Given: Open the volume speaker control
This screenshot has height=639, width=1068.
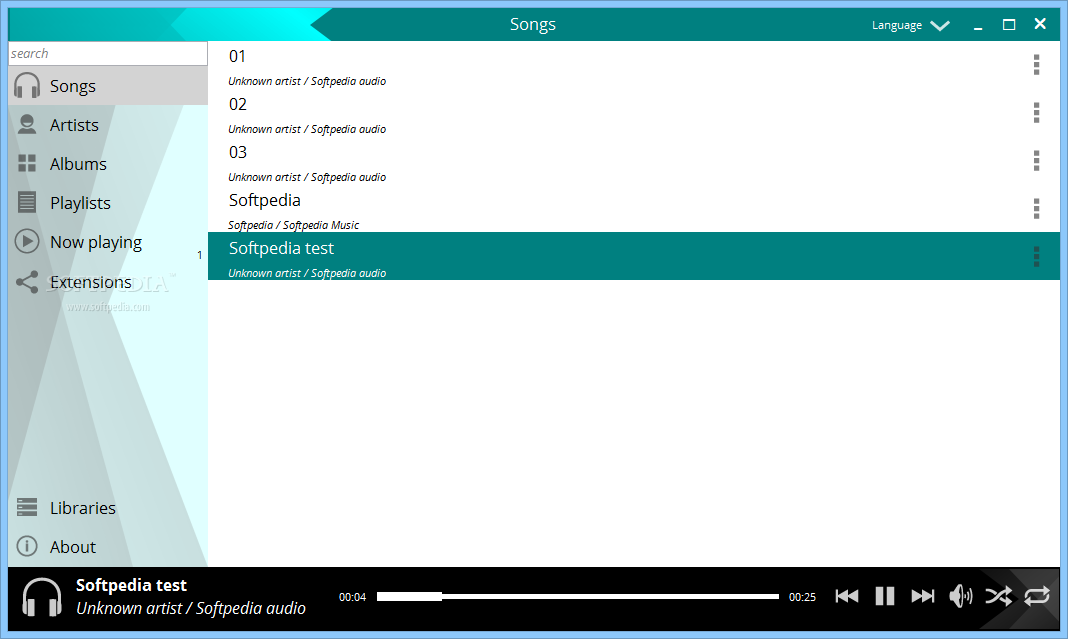Looking at the screenshot, I should 960,596.
